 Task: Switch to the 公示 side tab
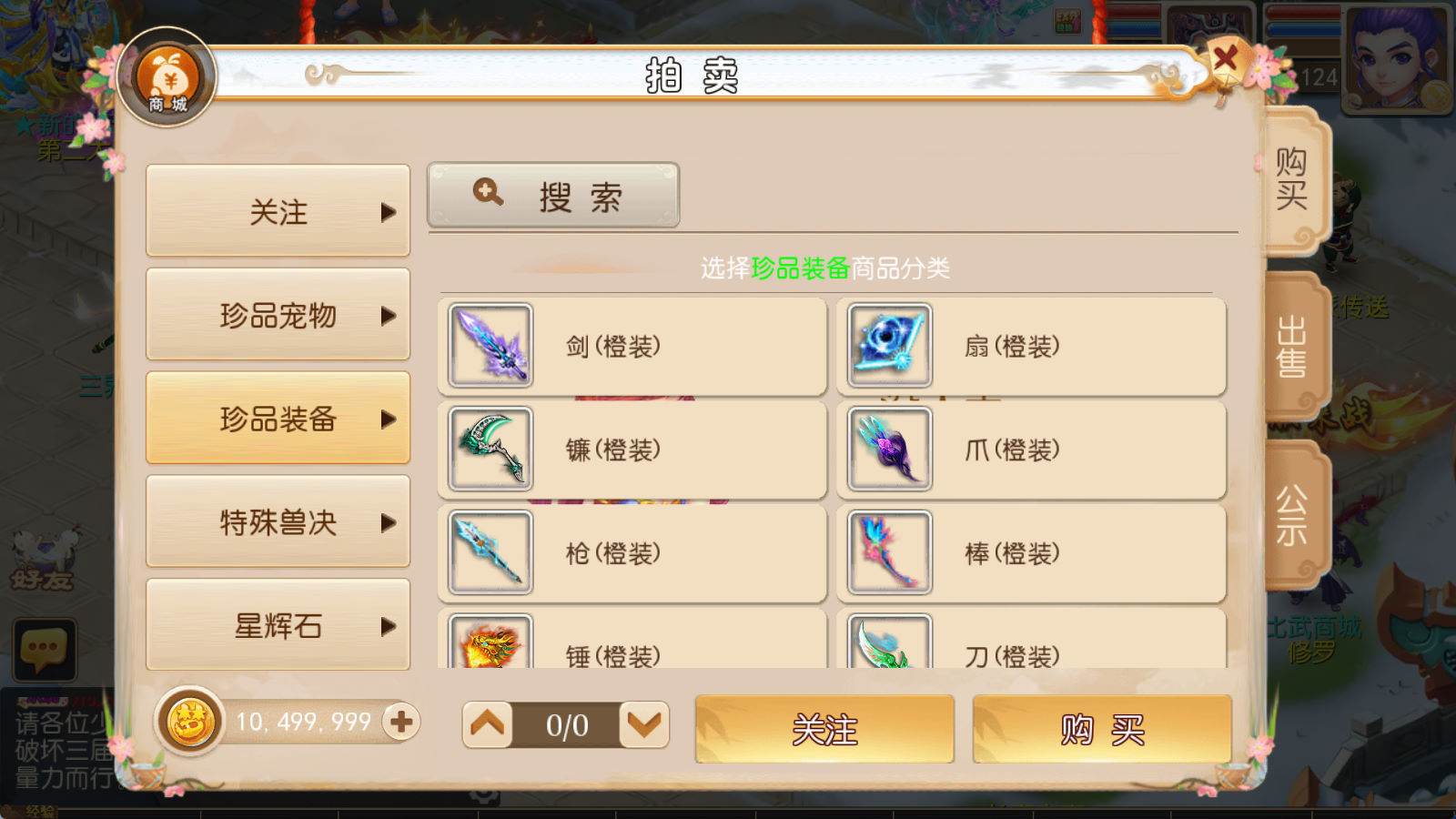(1293, 514)
